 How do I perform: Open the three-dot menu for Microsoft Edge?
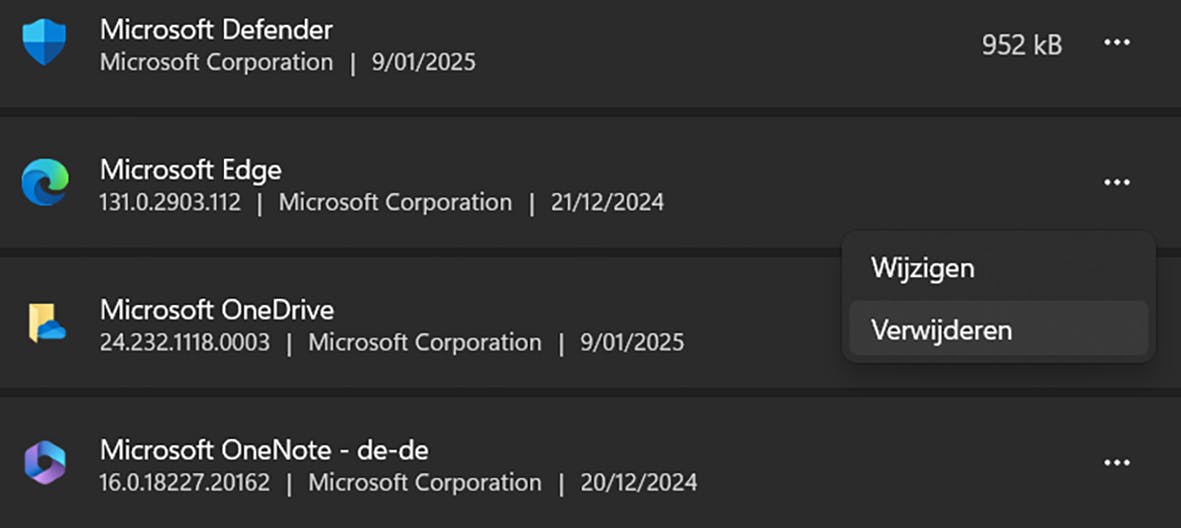[1116, 183]
